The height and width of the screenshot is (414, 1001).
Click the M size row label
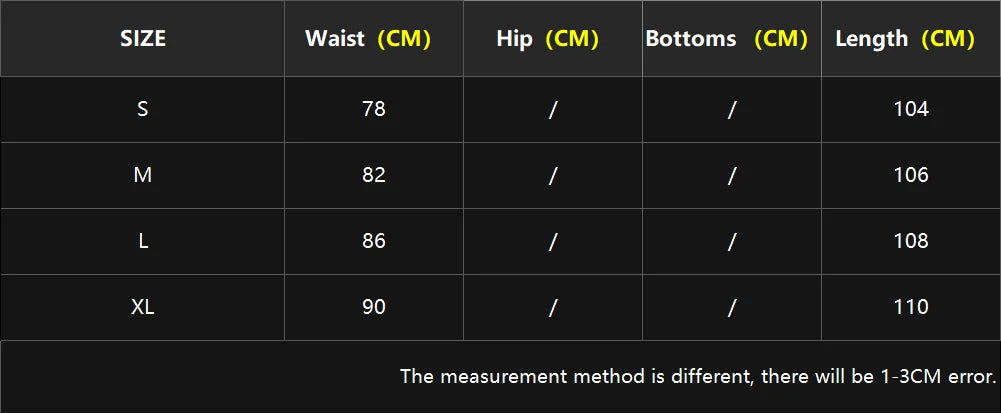click(143, 175)
